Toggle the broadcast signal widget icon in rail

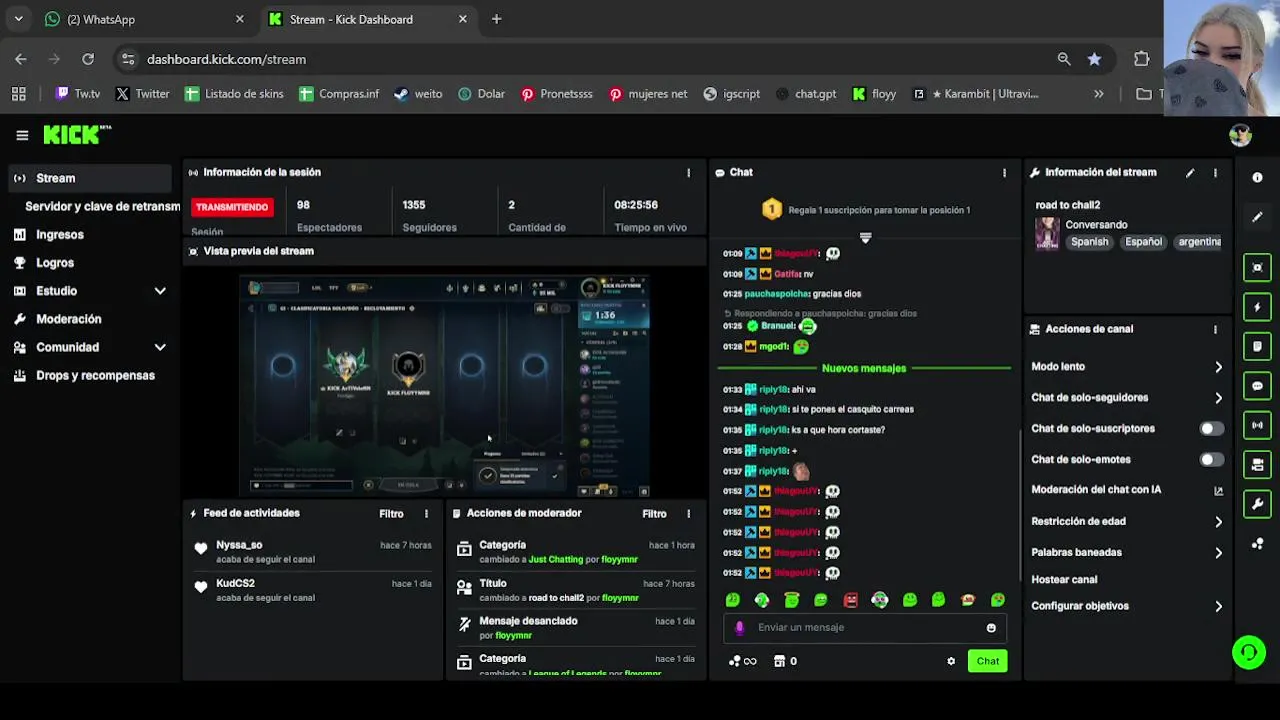coord(1257,425)
